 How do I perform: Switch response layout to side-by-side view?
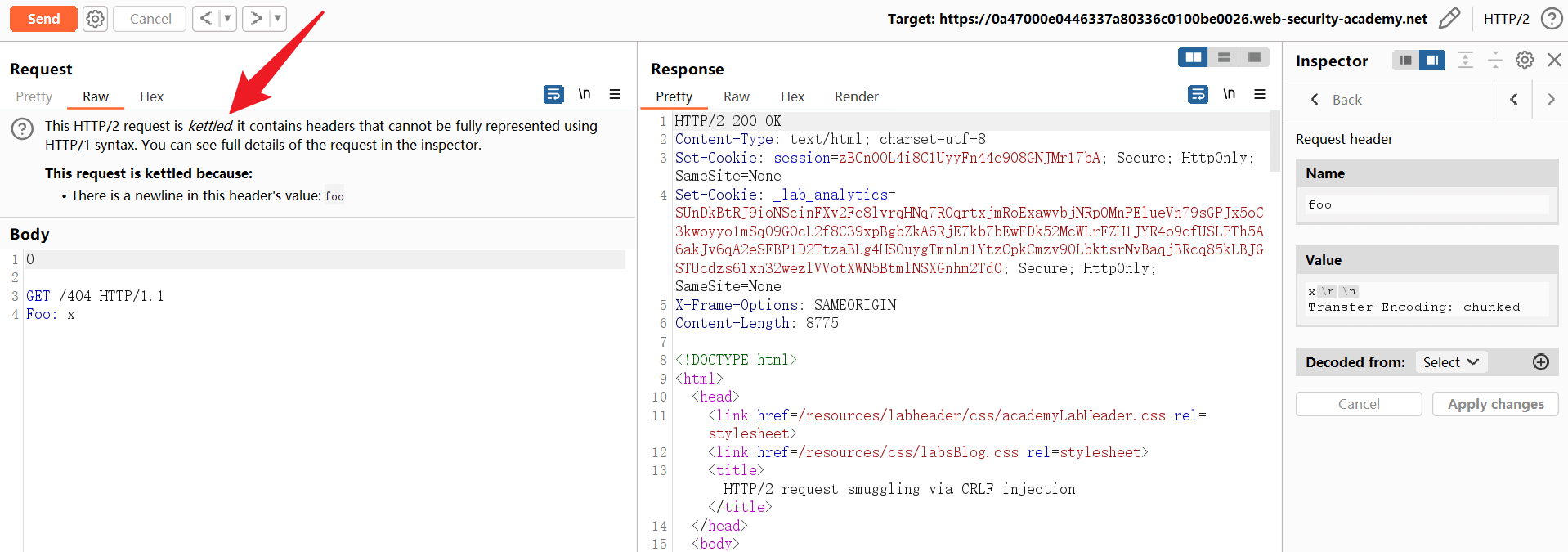tap(1194, 57)
